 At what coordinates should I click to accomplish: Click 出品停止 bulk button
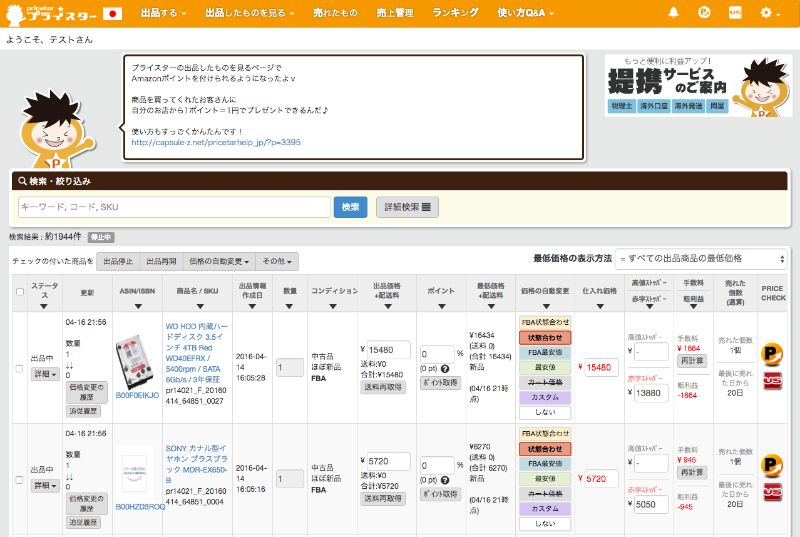tap(118, 261)
